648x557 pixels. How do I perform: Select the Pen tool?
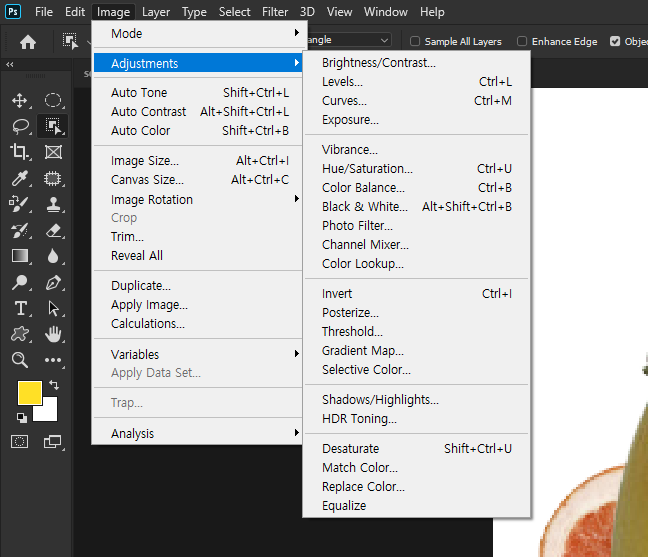point(53,283)
